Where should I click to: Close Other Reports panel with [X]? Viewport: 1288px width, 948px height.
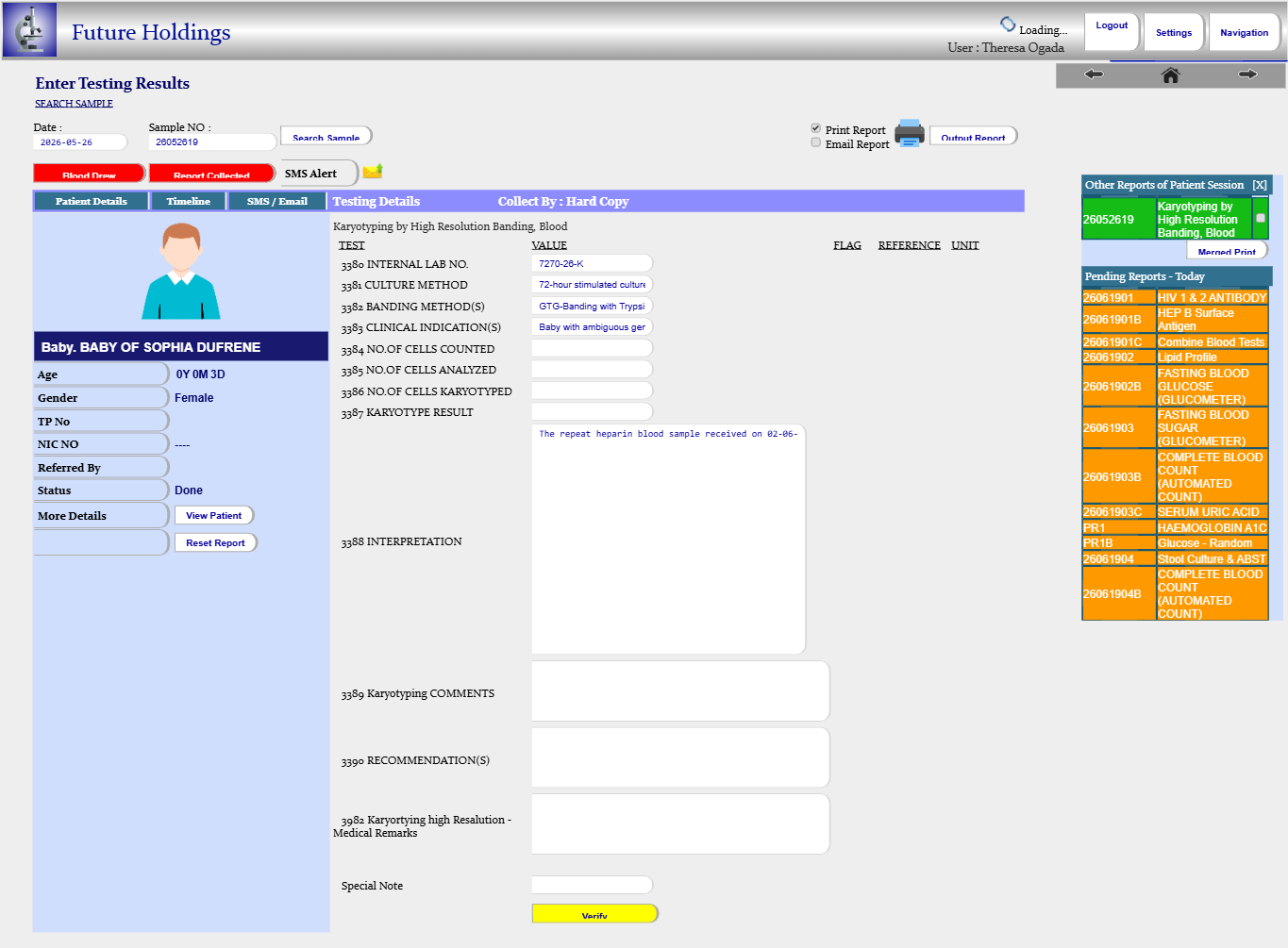[1260, 185]
